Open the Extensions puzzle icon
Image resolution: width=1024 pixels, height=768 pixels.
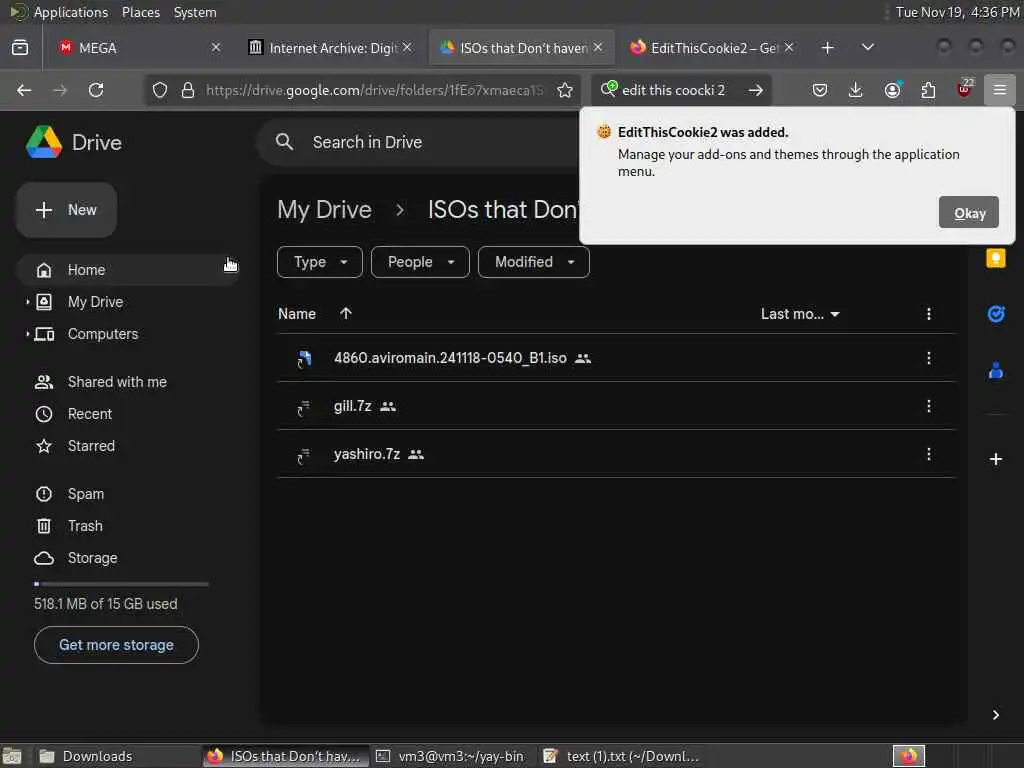(928, 90)
